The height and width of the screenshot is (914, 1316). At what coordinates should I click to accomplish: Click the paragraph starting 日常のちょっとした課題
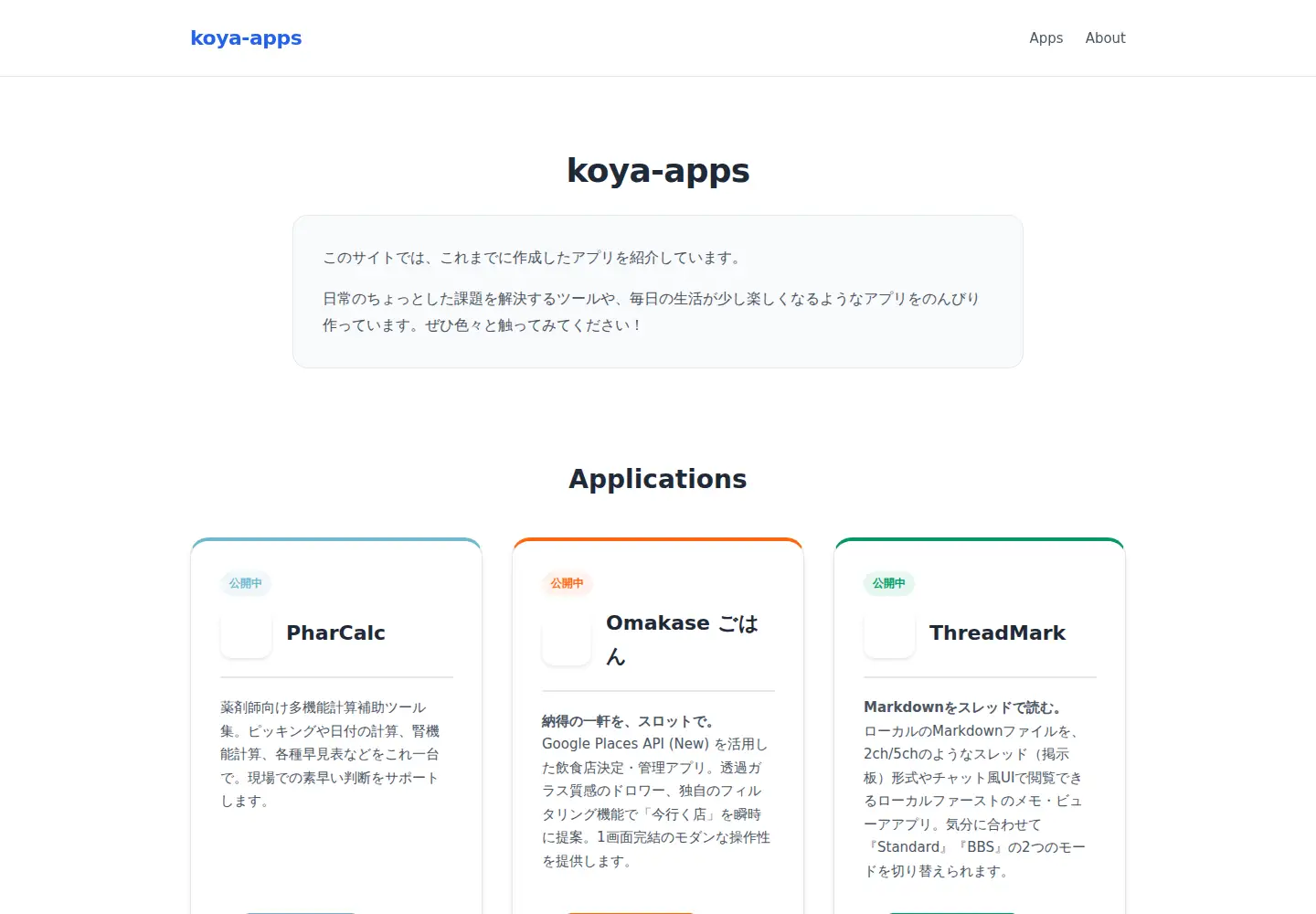(x=651, y=312)
